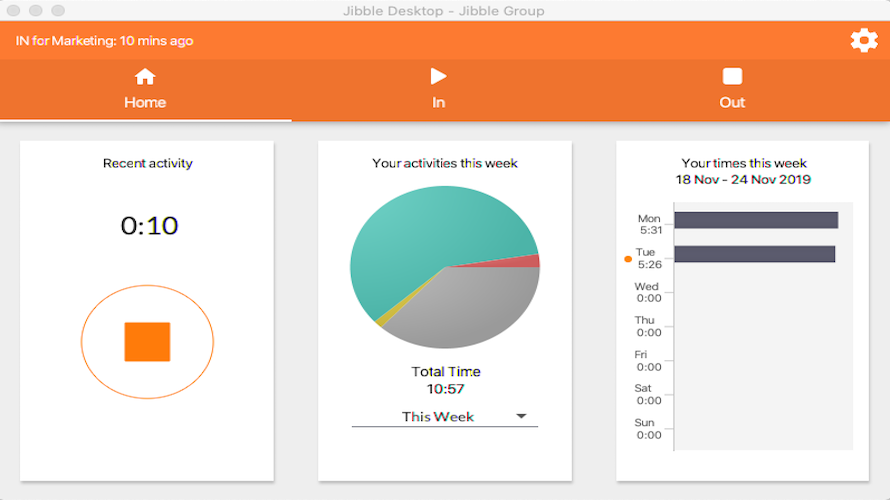Switch to the In tab
Image resolution: width=890 pixels, height=500 pixels.
438,90
